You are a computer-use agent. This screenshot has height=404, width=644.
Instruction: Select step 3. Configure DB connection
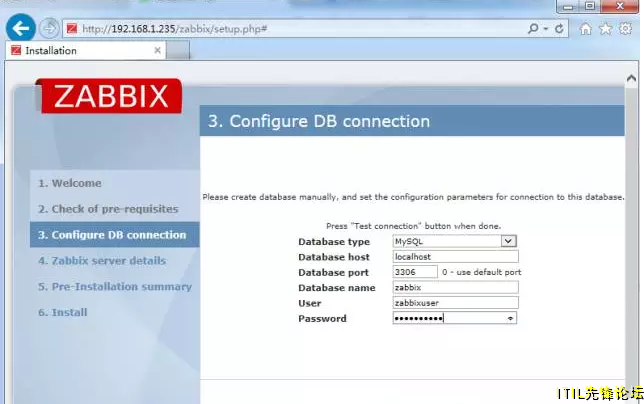115,235
